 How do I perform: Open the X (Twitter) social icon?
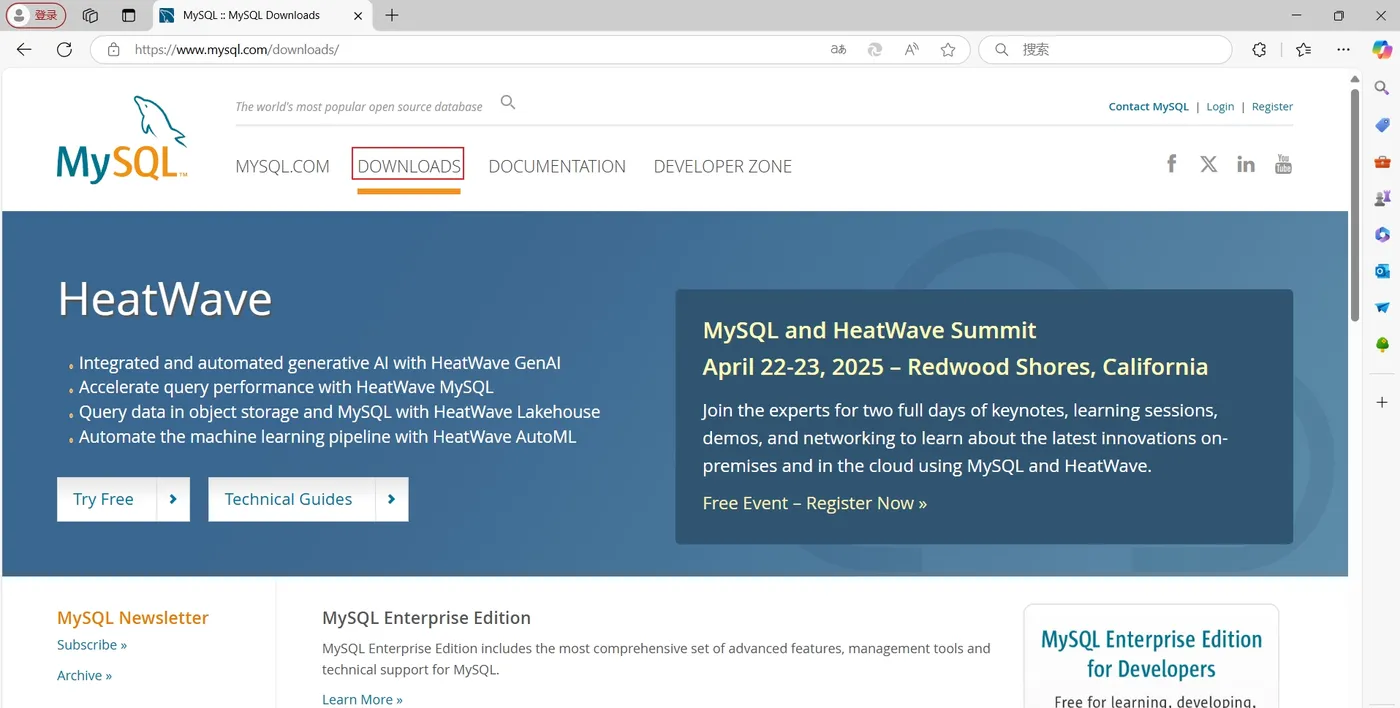(1208, 164)
